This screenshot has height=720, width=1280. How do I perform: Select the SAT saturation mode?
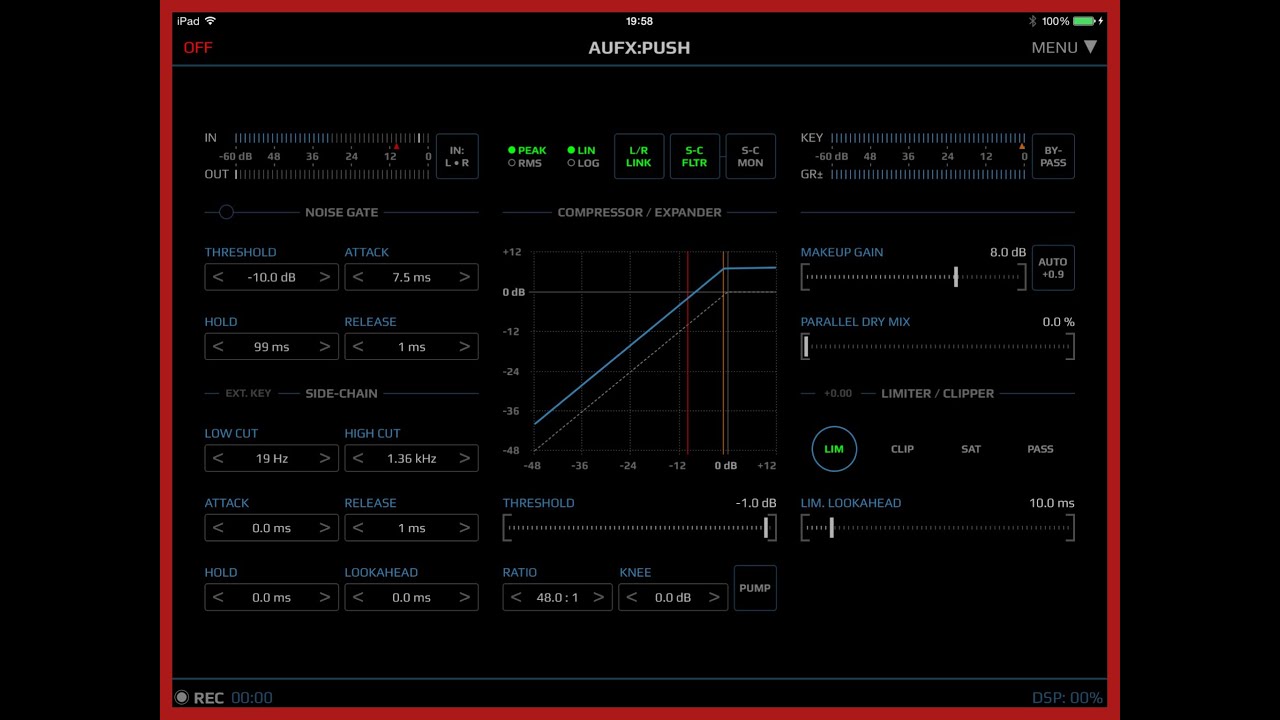pyautogui.click(x=971, y=449)
